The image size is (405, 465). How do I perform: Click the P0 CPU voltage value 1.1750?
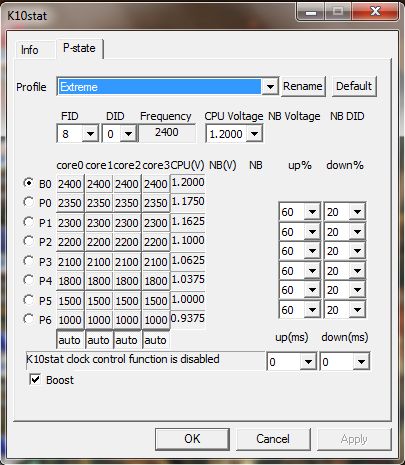[x=188, y=201]
